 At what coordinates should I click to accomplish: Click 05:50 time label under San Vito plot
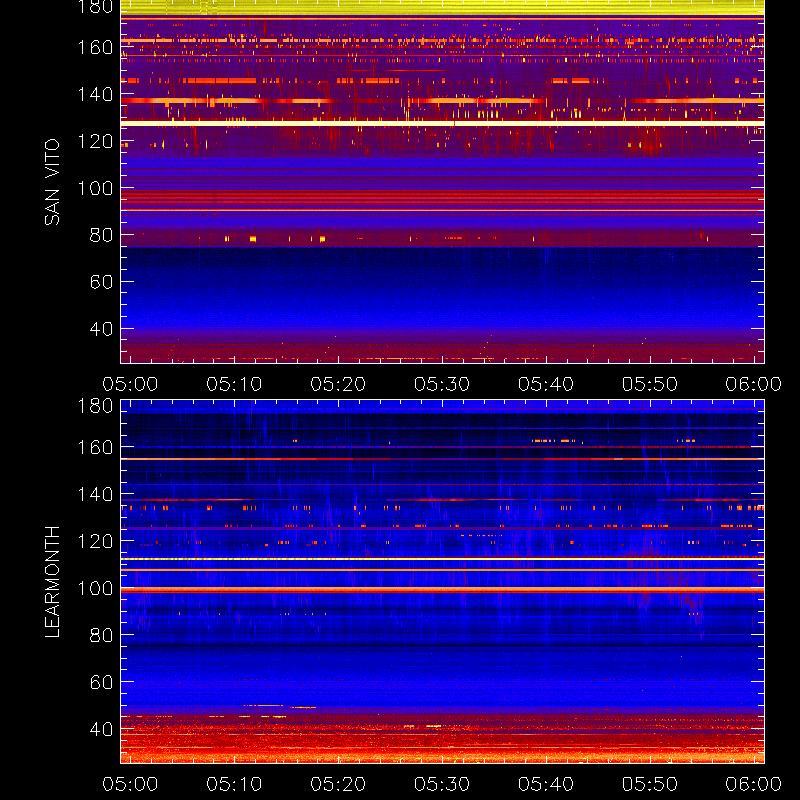650,384
